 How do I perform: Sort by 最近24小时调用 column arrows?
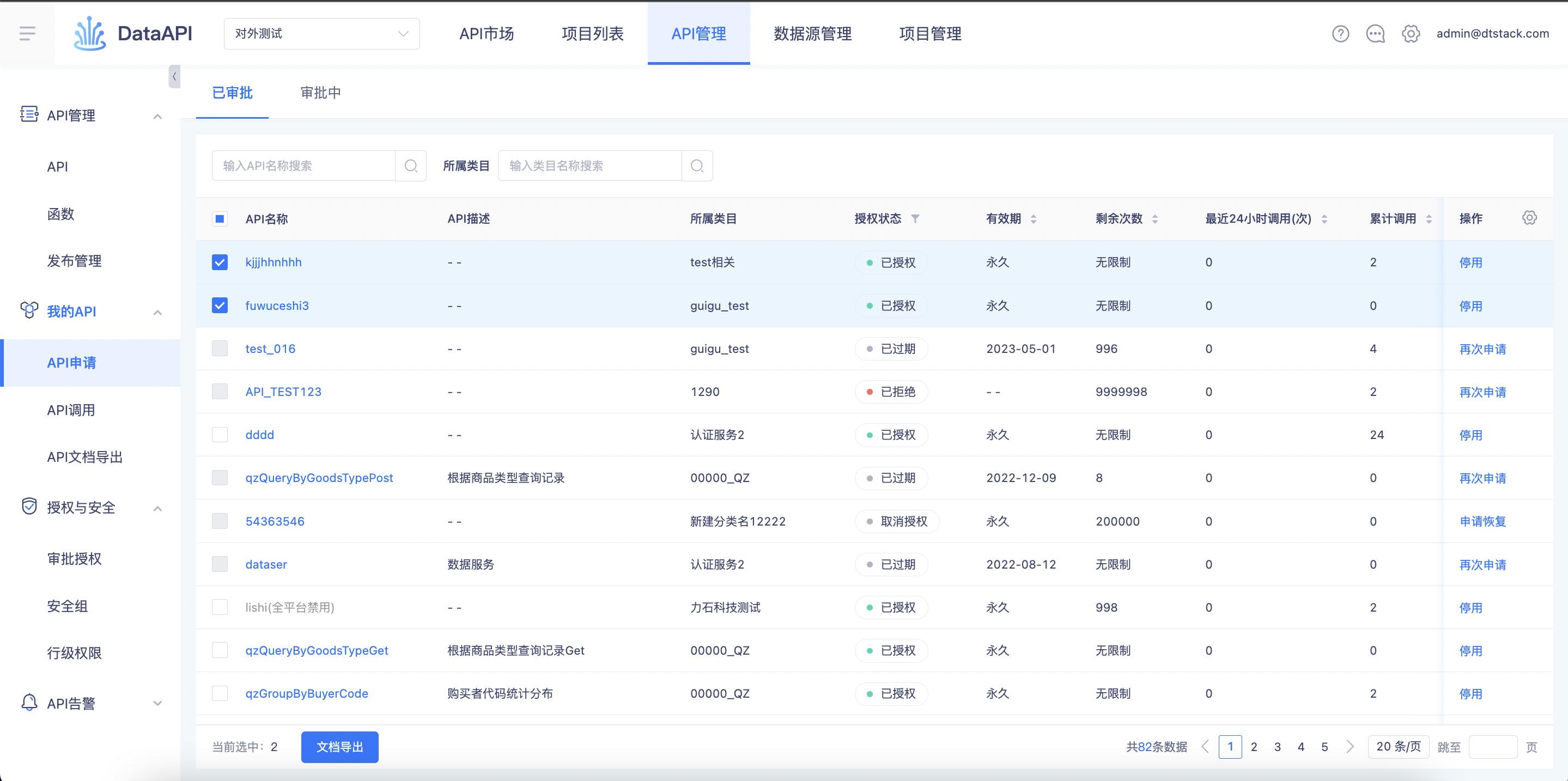point(1324,219)
